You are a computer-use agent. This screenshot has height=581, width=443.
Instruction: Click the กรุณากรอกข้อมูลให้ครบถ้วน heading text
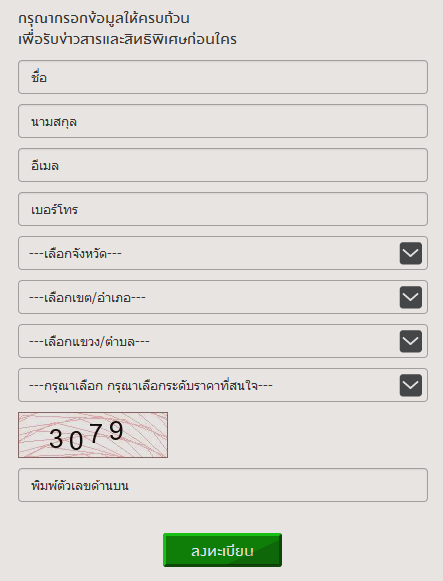tap(104, 18)
